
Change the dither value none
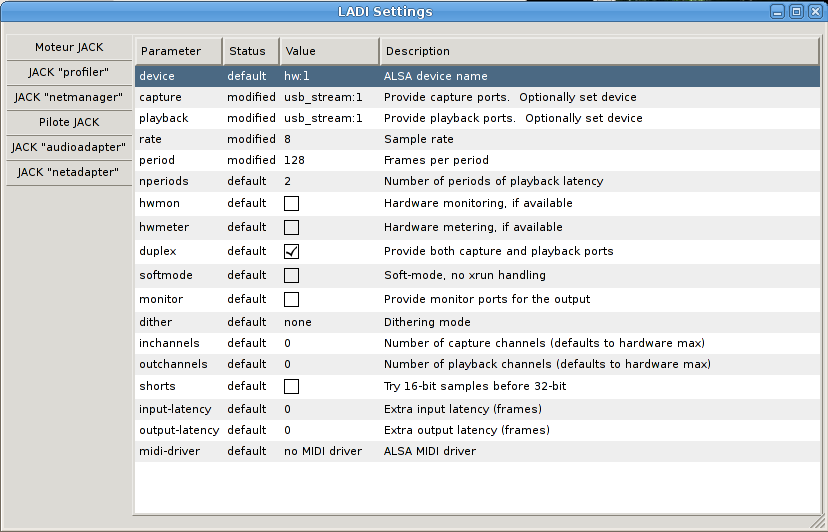click(297, 322)
